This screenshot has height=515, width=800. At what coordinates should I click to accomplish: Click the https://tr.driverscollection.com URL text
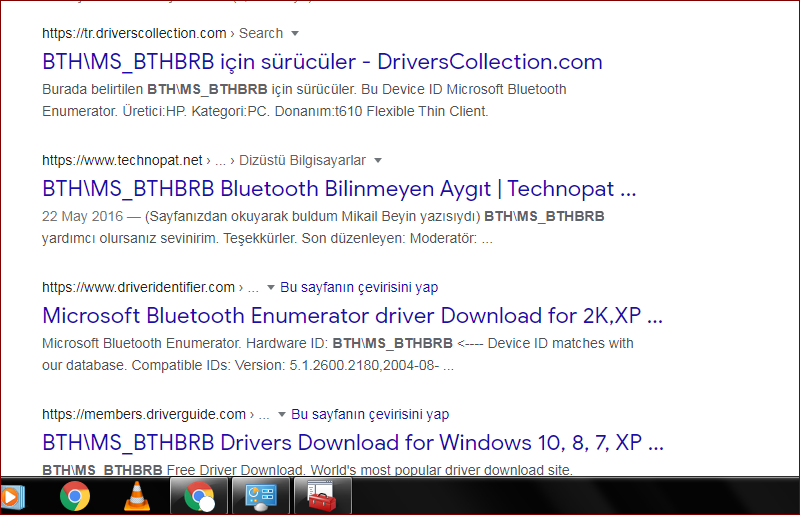click(134, 33)
